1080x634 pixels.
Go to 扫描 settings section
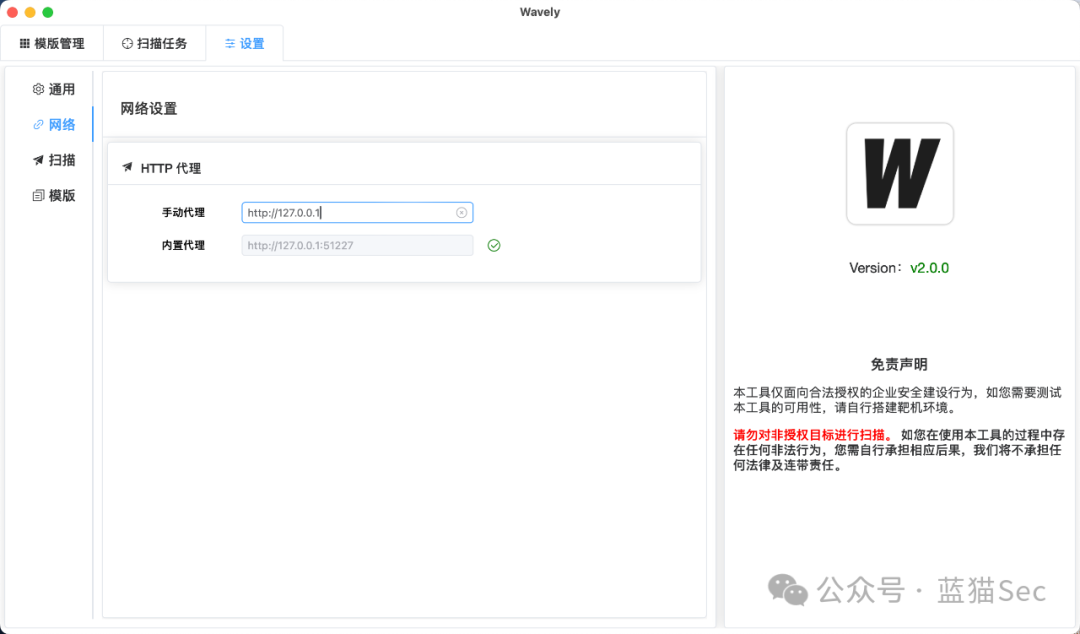pos(54,160)
